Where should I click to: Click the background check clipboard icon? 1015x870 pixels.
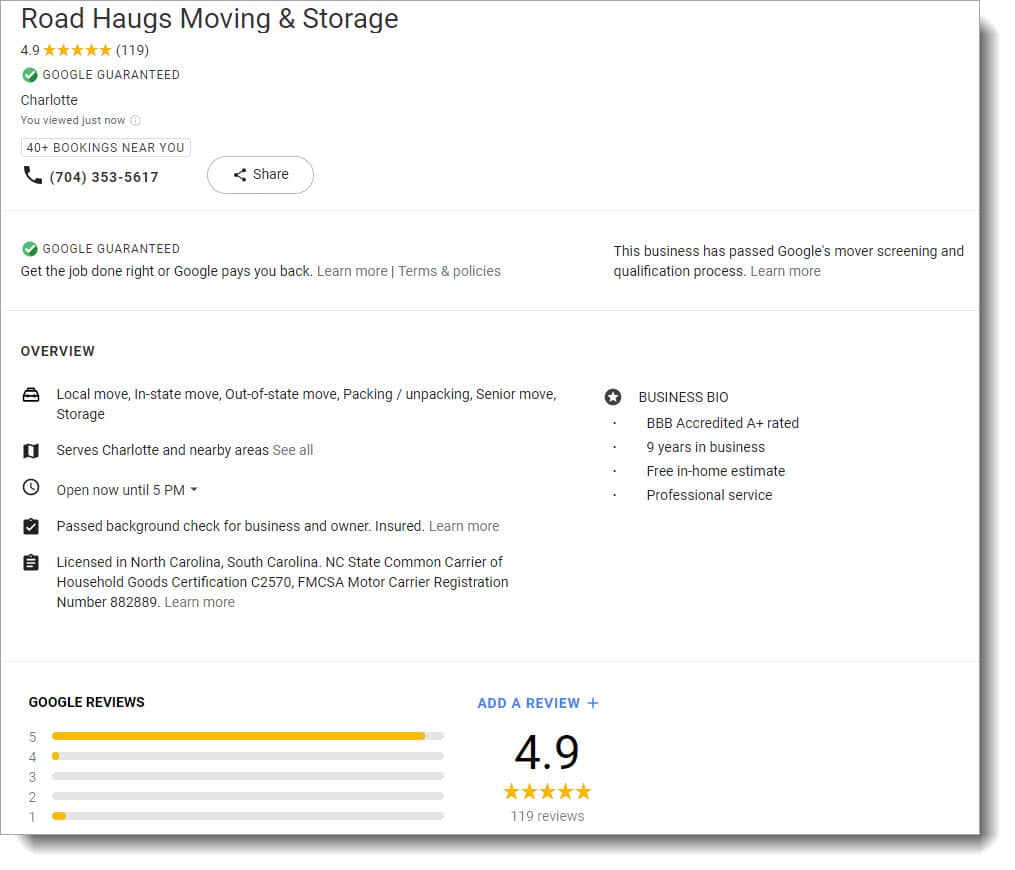click(31, 526)
